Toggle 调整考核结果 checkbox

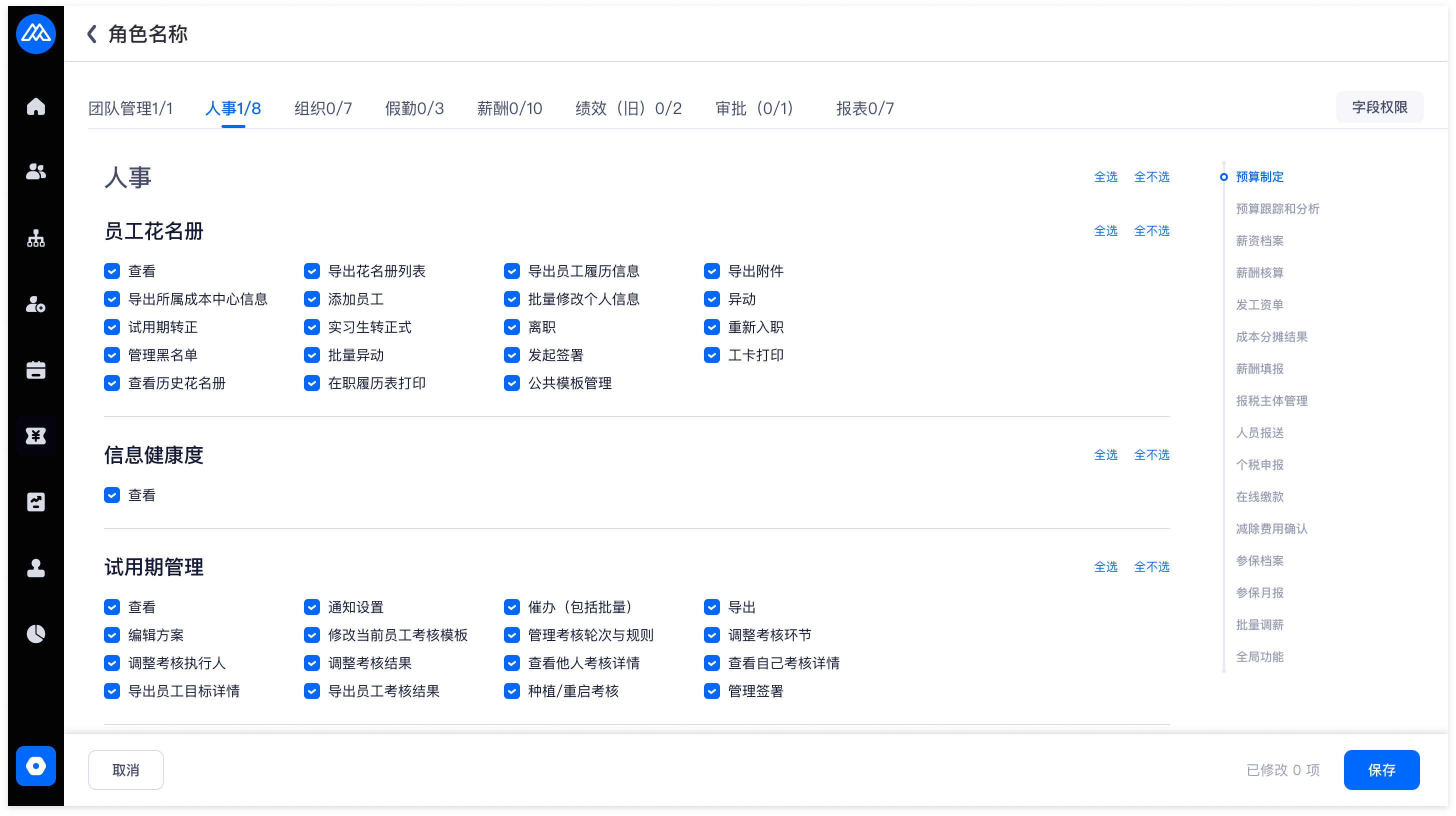tap(312, 663)
